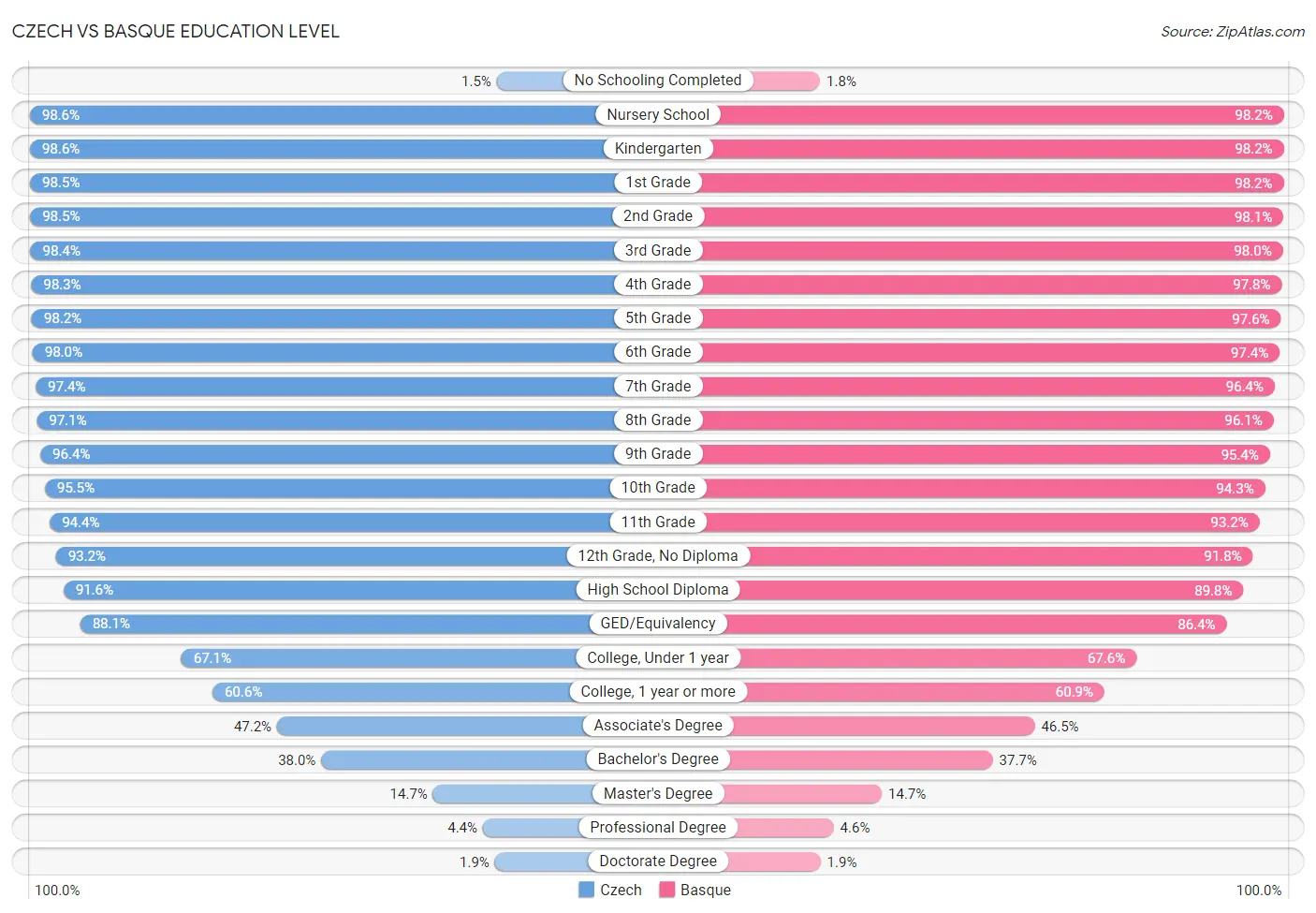Click the Nursery School category label
1316x913 pixels.
(x=658, y=114)
